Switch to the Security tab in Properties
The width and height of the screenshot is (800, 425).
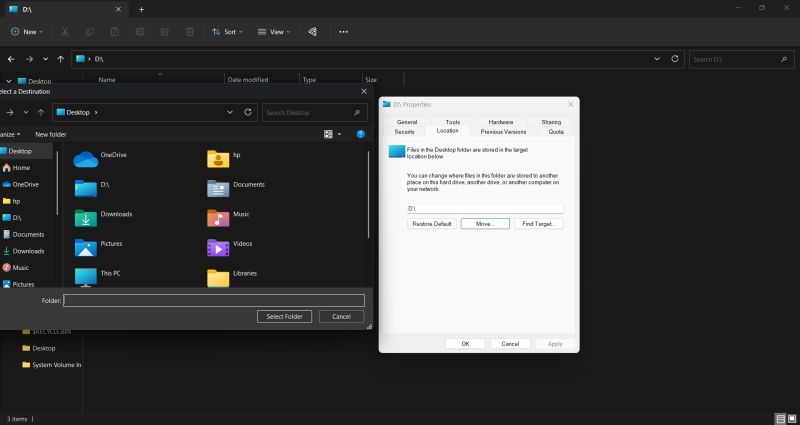(405, 132)
